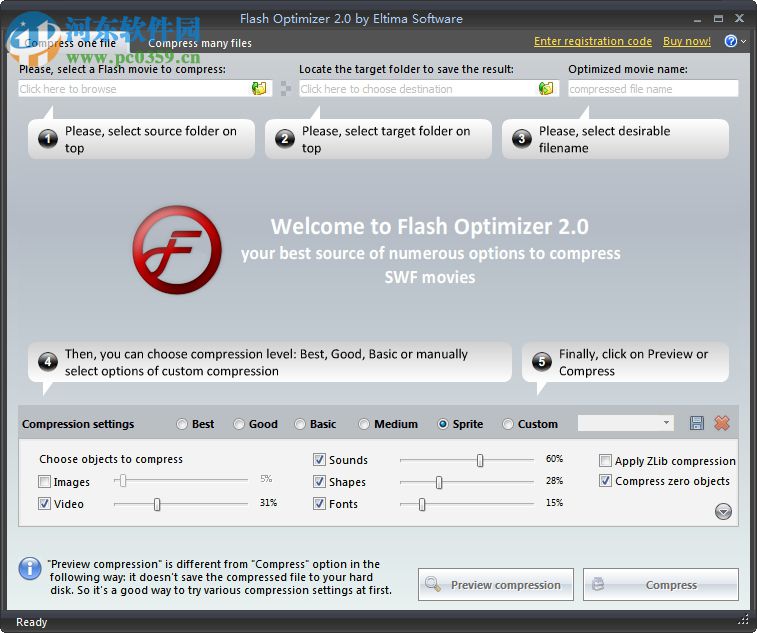757x633 pixels.
Task: Click the window resize grip in status bar
Action: (x=743, y=619)
